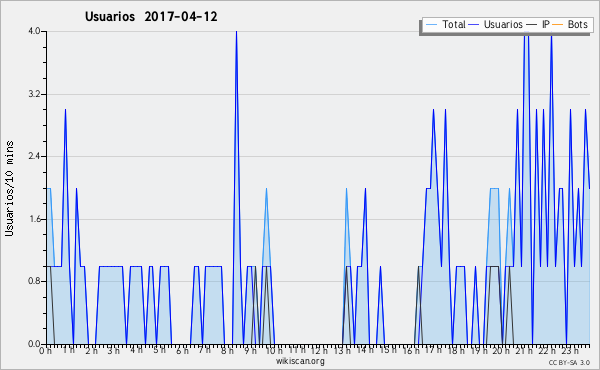Click the tall 4.0 peak after 8 h
This screenshot has height=370, width=600.
(x=236, y=32)
